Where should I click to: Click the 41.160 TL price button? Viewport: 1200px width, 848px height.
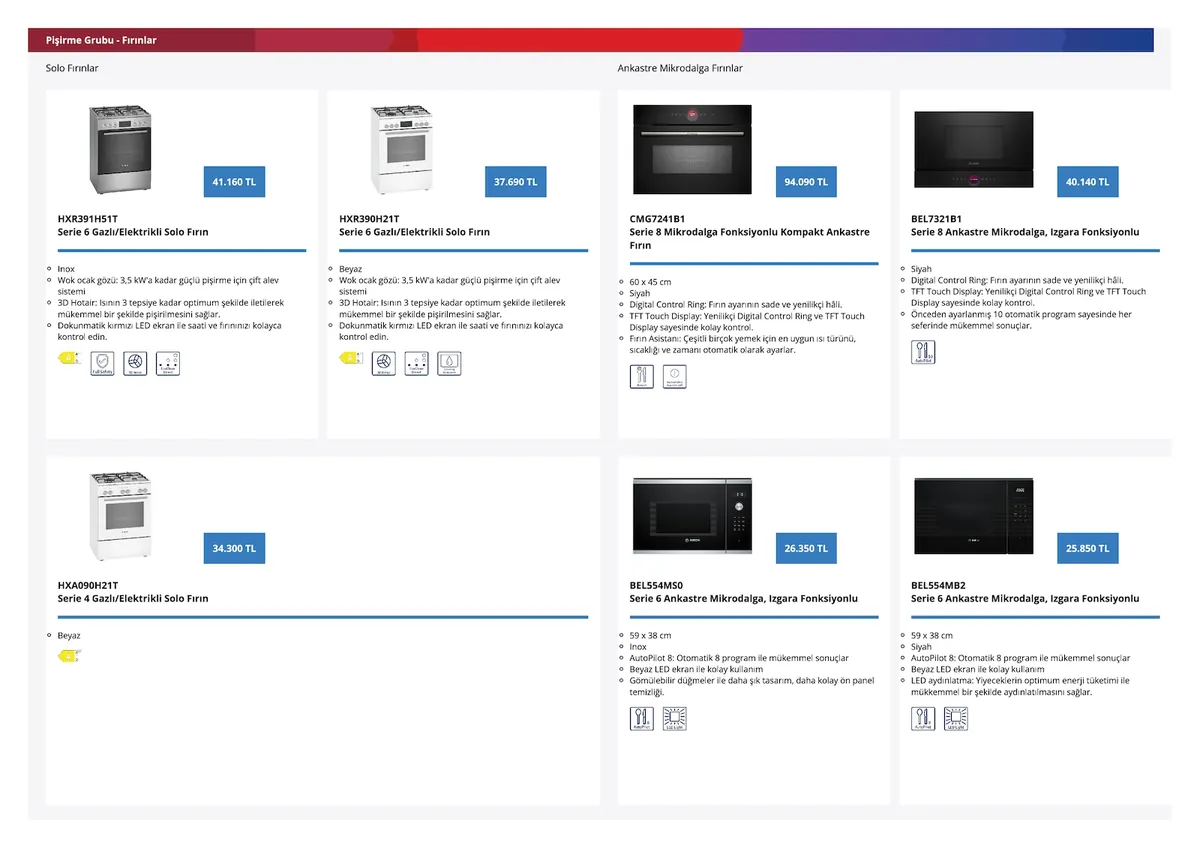click(x=234, y=182)
